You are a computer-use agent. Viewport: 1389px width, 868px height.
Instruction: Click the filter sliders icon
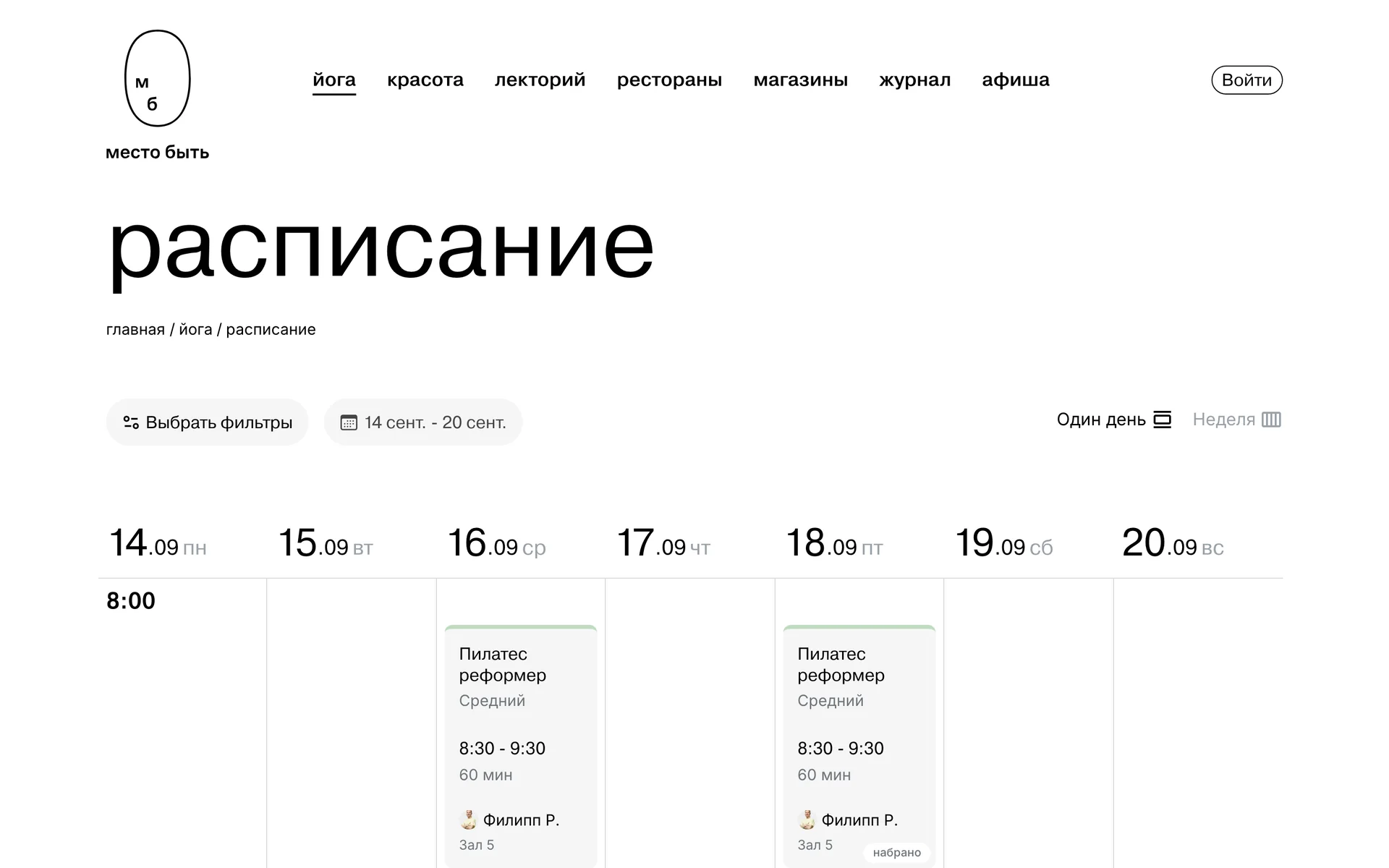click(x=131, y=422)
